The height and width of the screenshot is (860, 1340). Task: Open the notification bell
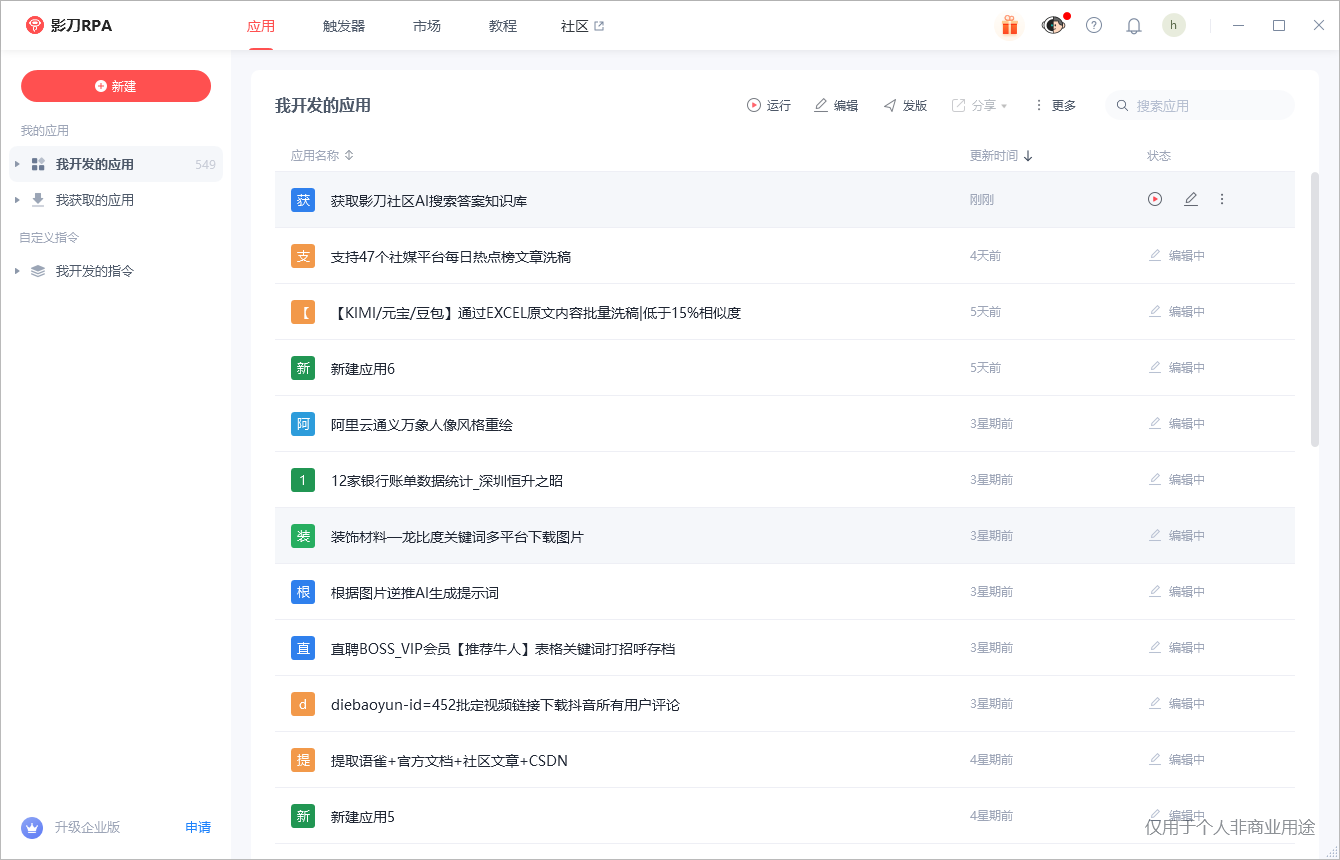point(1134,26)
